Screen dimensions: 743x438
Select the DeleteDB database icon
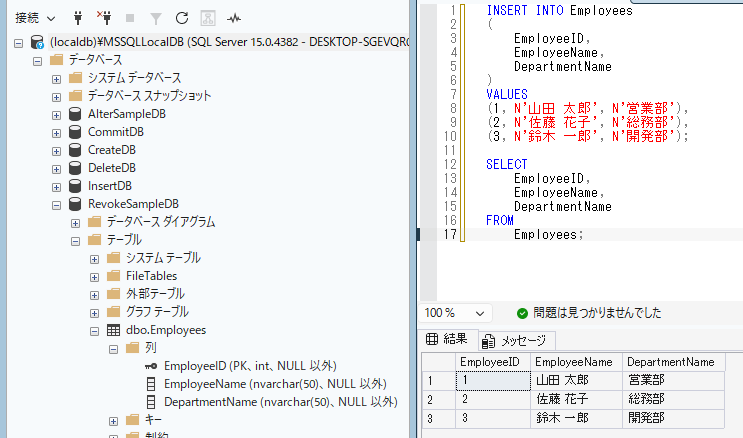point(75,168)
